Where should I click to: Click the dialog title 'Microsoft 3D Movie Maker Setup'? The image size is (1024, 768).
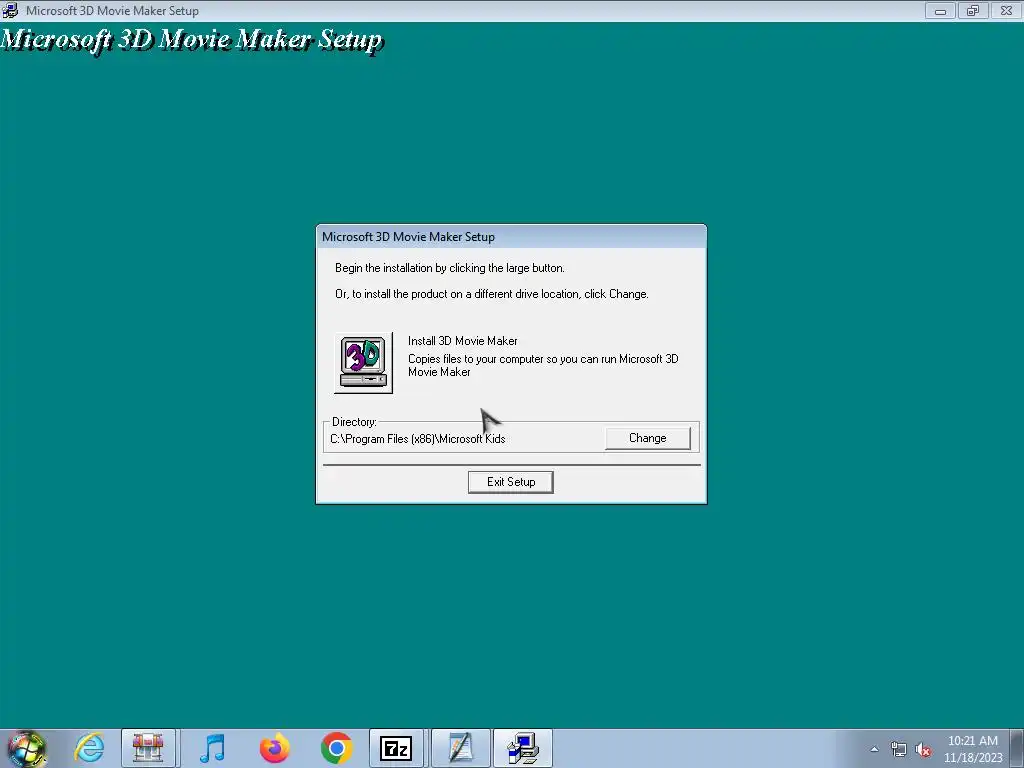408,236
